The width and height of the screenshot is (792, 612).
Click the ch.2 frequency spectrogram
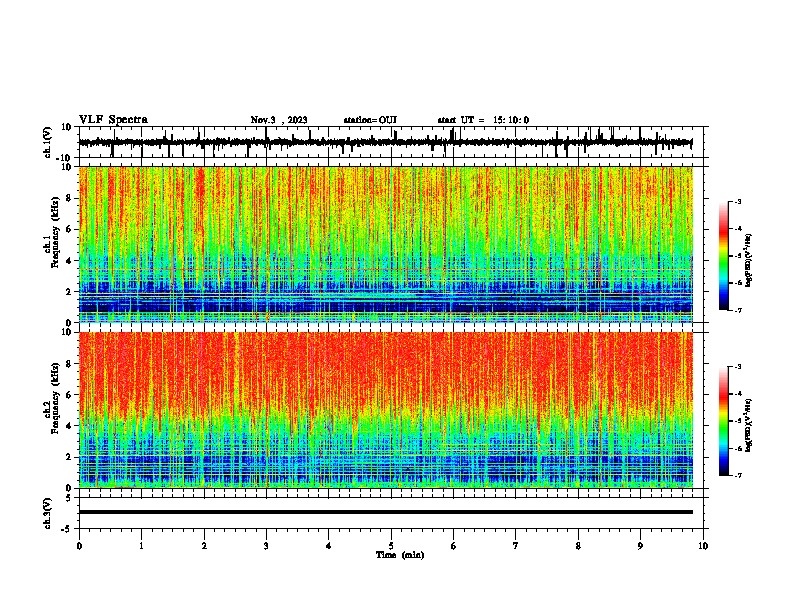(386, 410)
